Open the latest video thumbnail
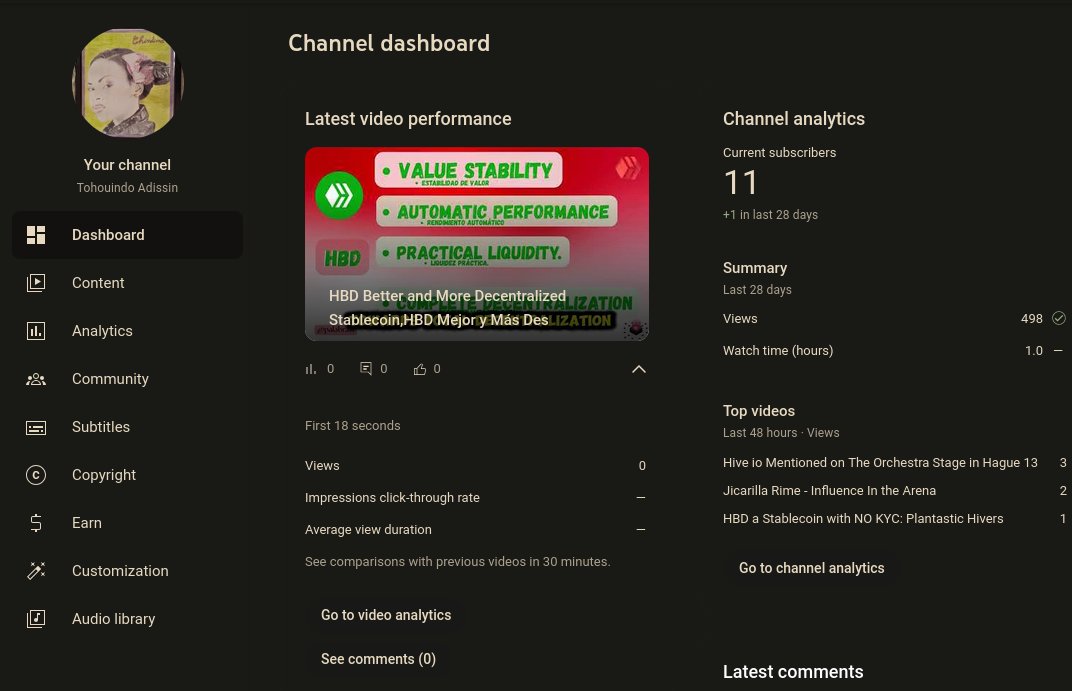Image resolution: width=1072 pixels, height=691 pixels. [x=477, y=244]
